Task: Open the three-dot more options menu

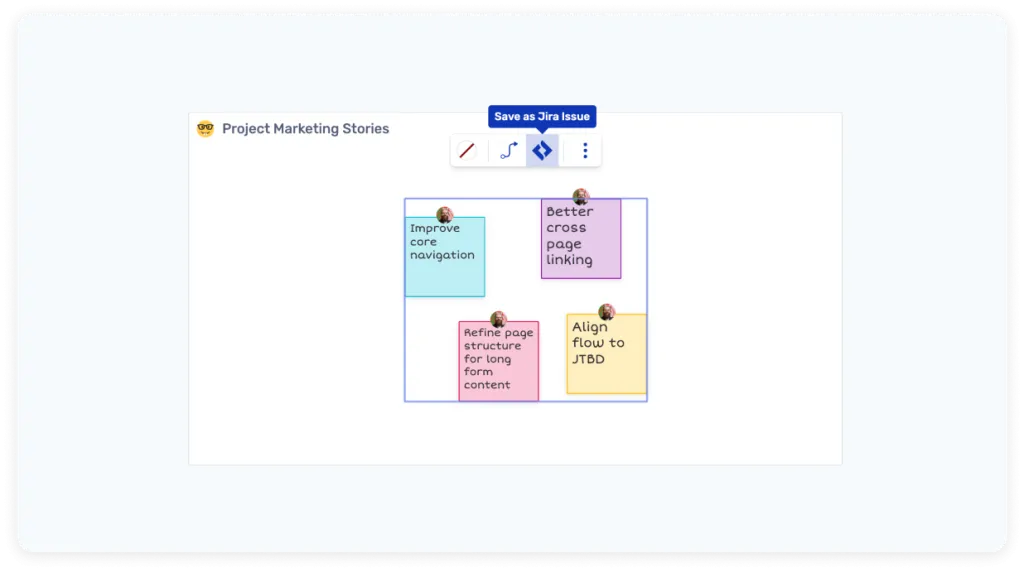Action: pyautogui.click(x=585, y=151)
